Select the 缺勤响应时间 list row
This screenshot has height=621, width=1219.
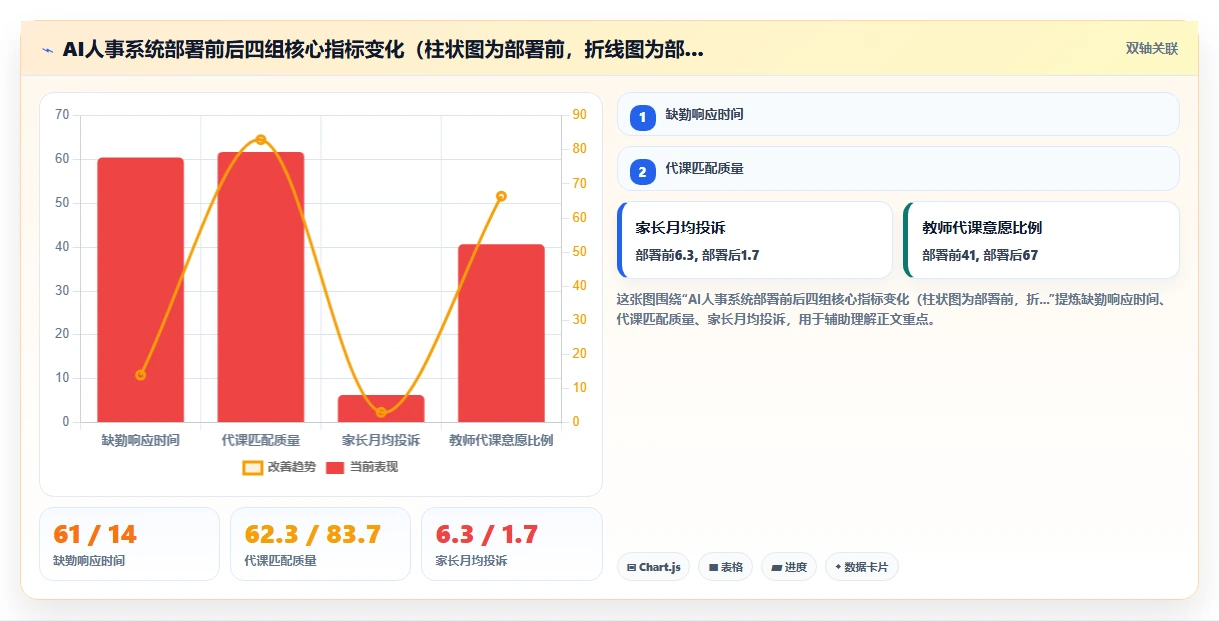tap(898, 114)
